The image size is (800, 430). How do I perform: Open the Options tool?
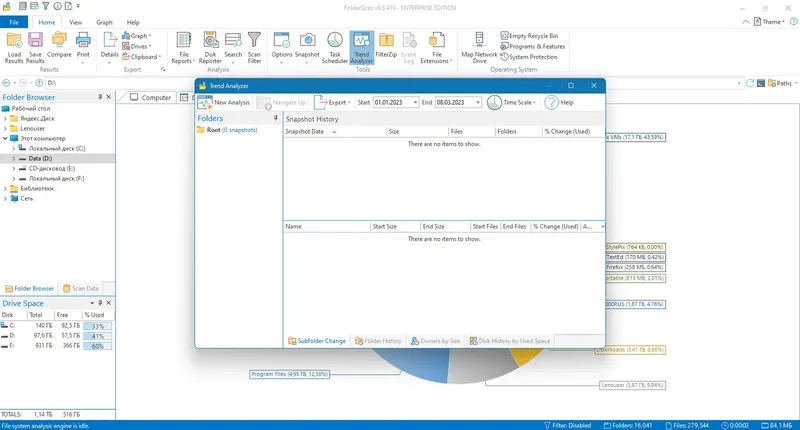[282, 47]
